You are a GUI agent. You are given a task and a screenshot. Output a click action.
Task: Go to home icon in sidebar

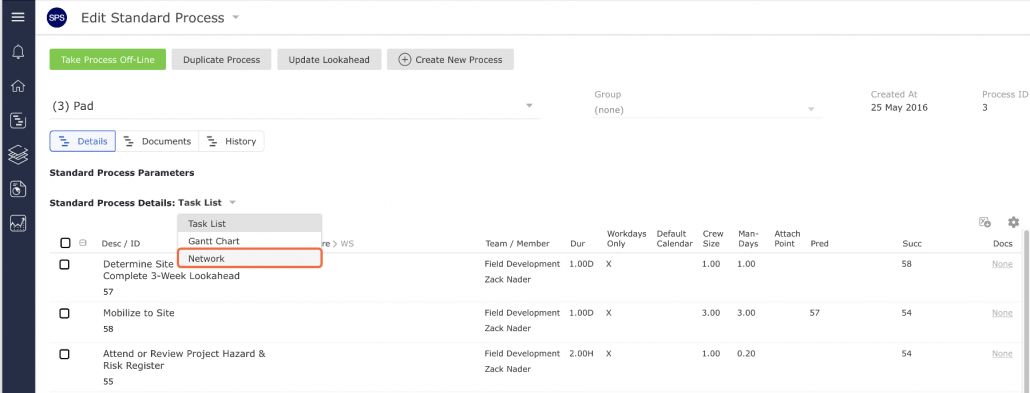pyautogui.click(x=18, y=86)
